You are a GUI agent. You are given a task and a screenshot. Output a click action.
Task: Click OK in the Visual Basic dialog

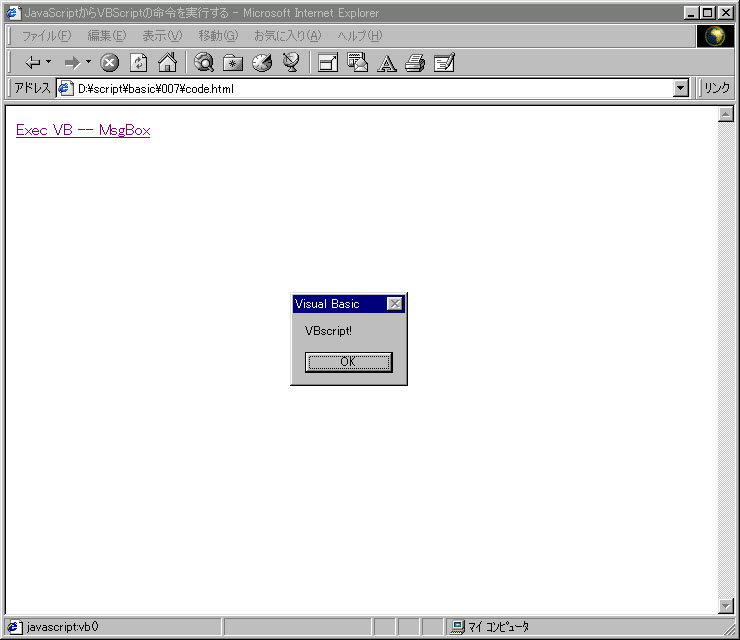click(x=349, y=362)
